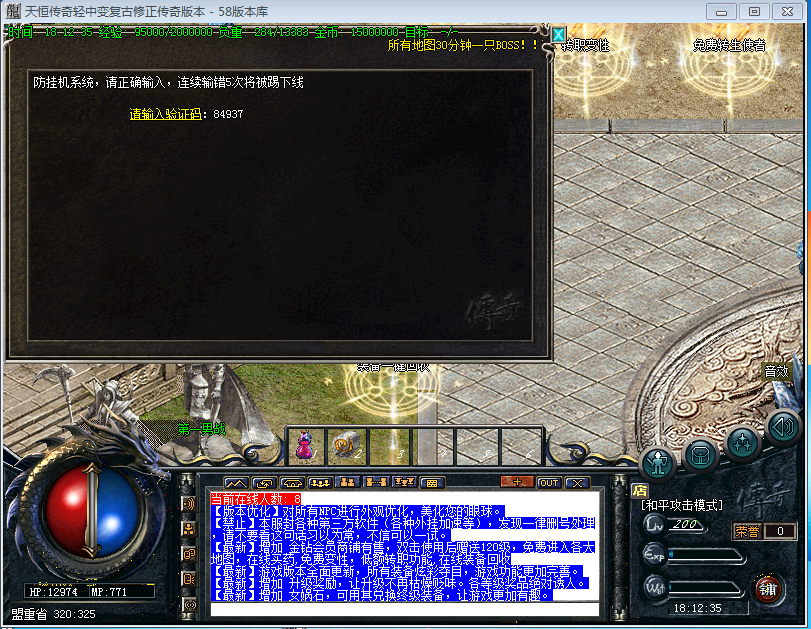Click the yellow 店 store icon

click(640, 490)
